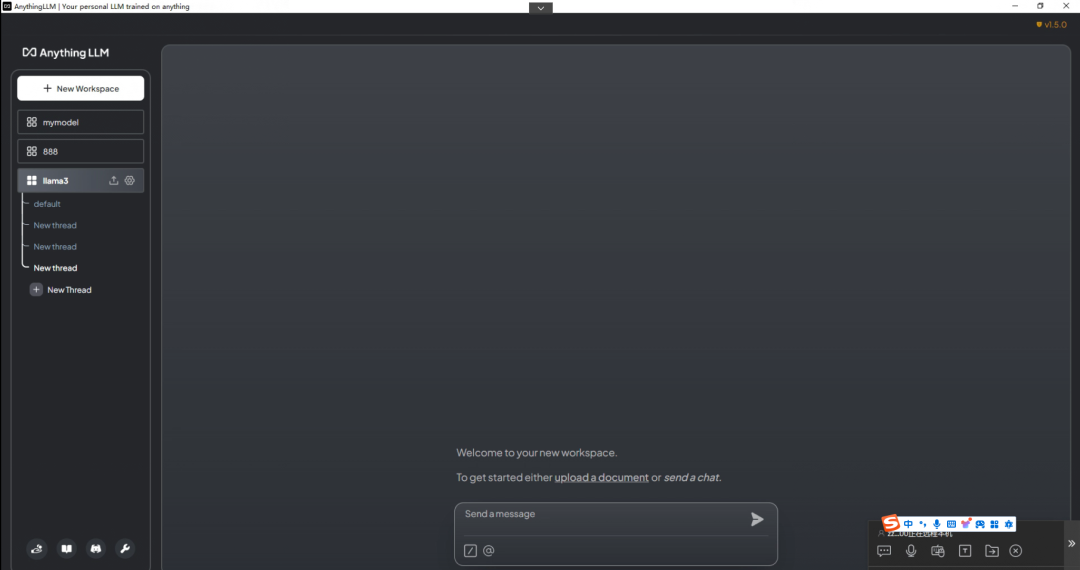The image size is (1080, 570).
Task: Open the remote session chat bubble icon
Action: click(884, 551)
